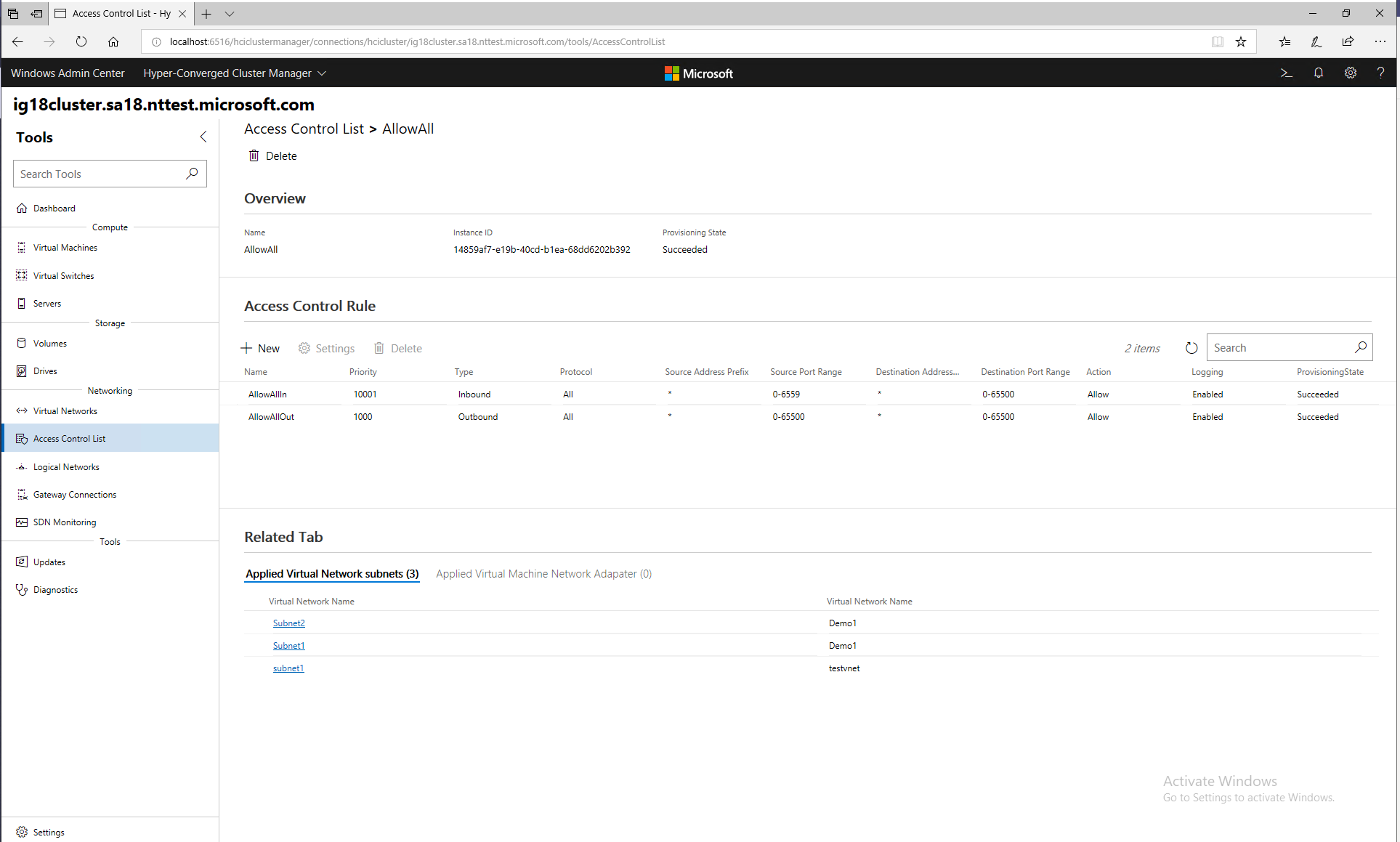Toggle reading view icon in address bar
Image resolution: width=1400 pixels, height=842 pixels.
[x=1218, y=41]
